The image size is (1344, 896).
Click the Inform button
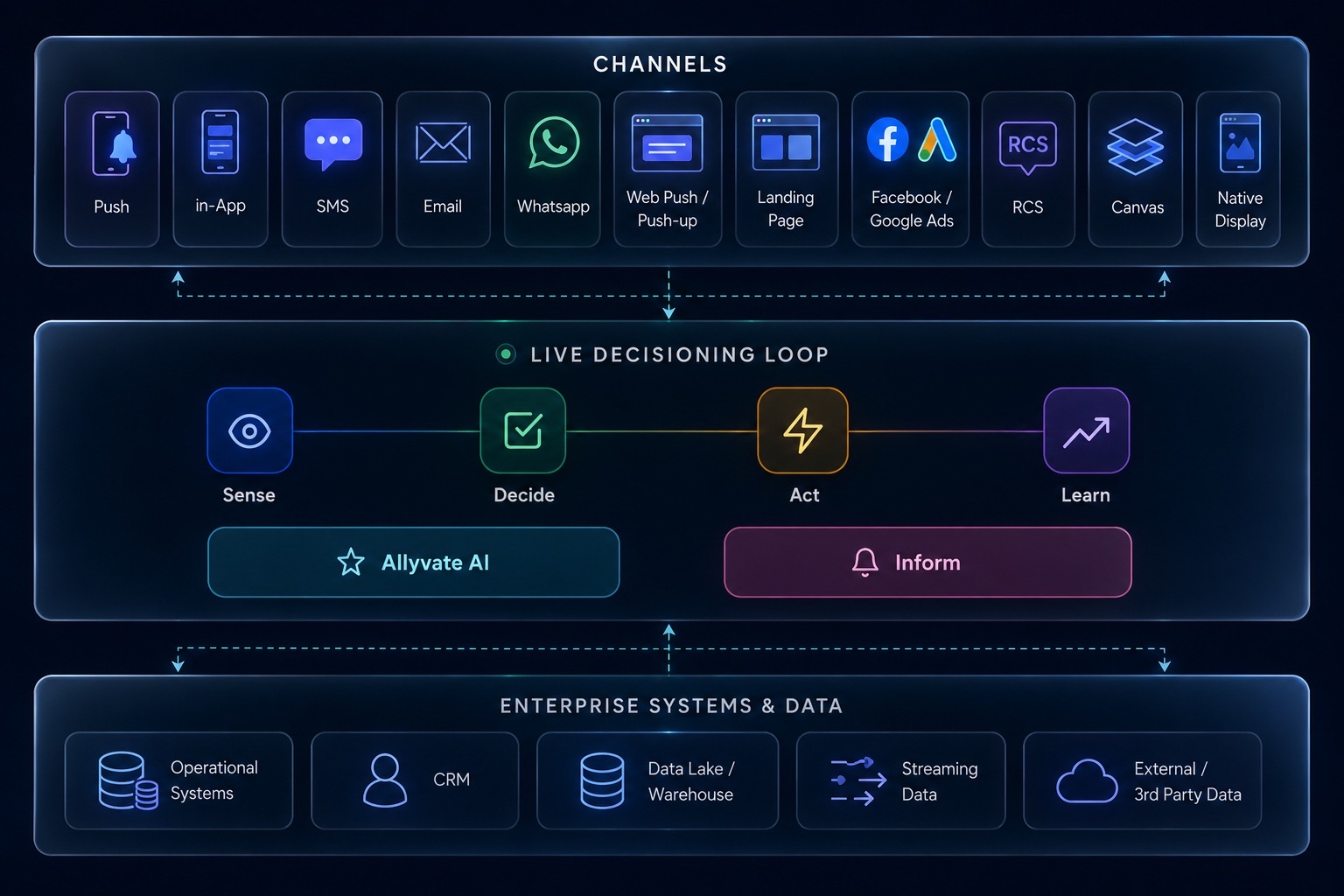point(927,562)
